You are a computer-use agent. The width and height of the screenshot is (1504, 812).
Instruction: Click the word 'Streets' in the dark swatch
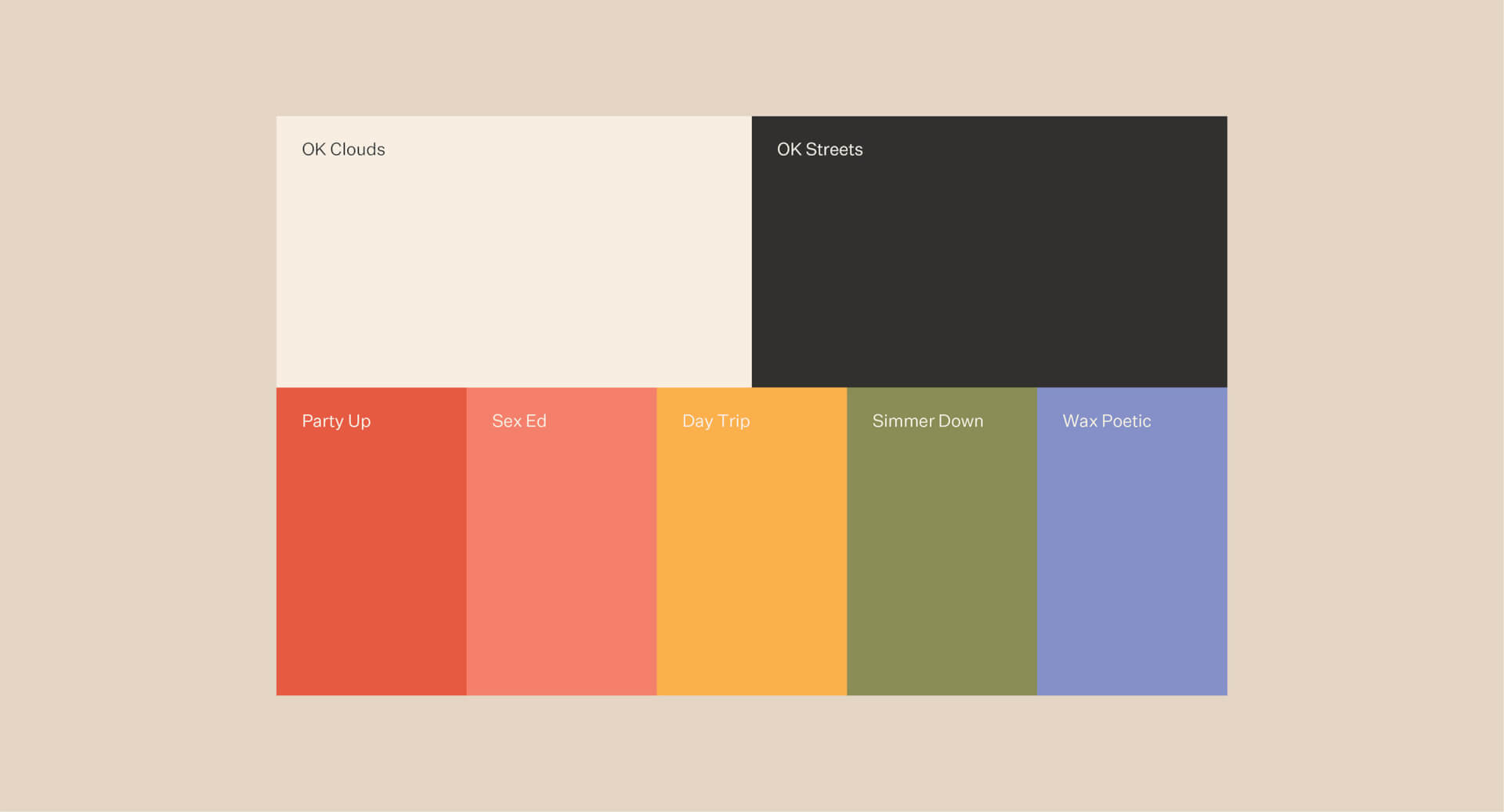pos(834,150)
